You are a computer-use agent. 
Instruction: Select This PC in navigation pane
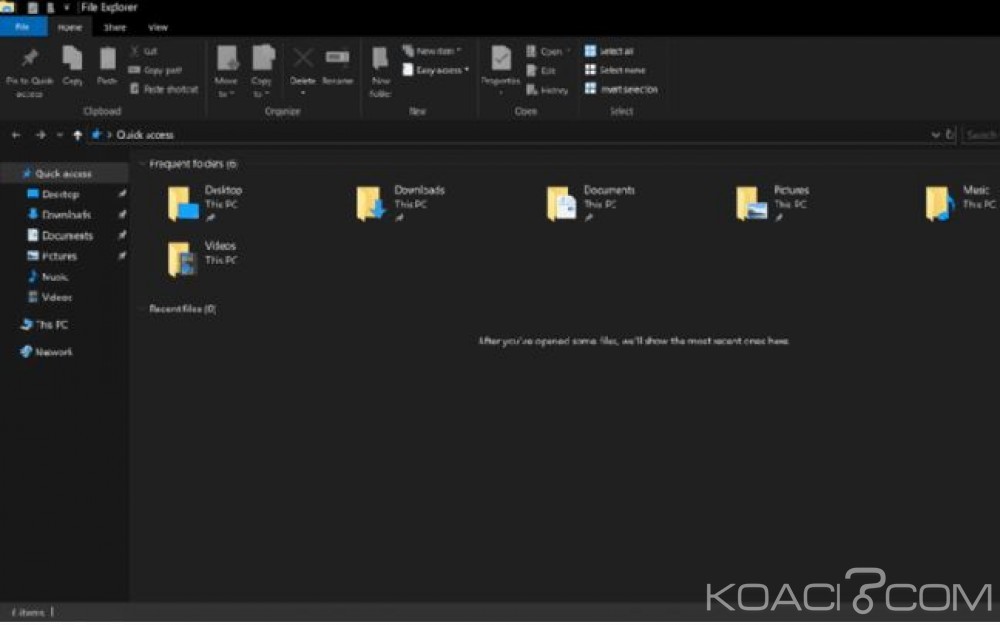point(50,325)
